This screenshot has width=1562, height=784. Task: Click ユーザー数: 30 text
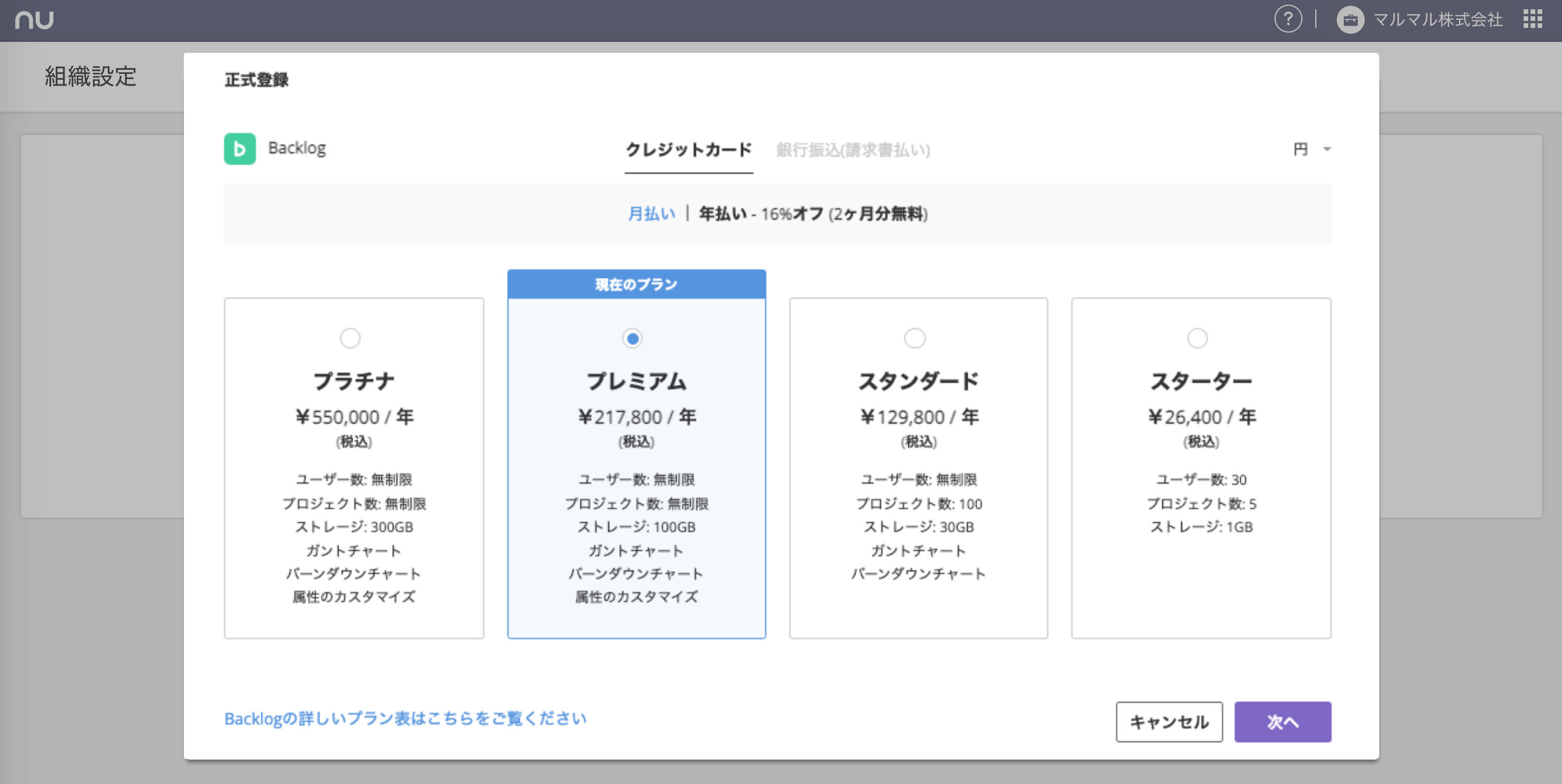tap(1201, 479)
